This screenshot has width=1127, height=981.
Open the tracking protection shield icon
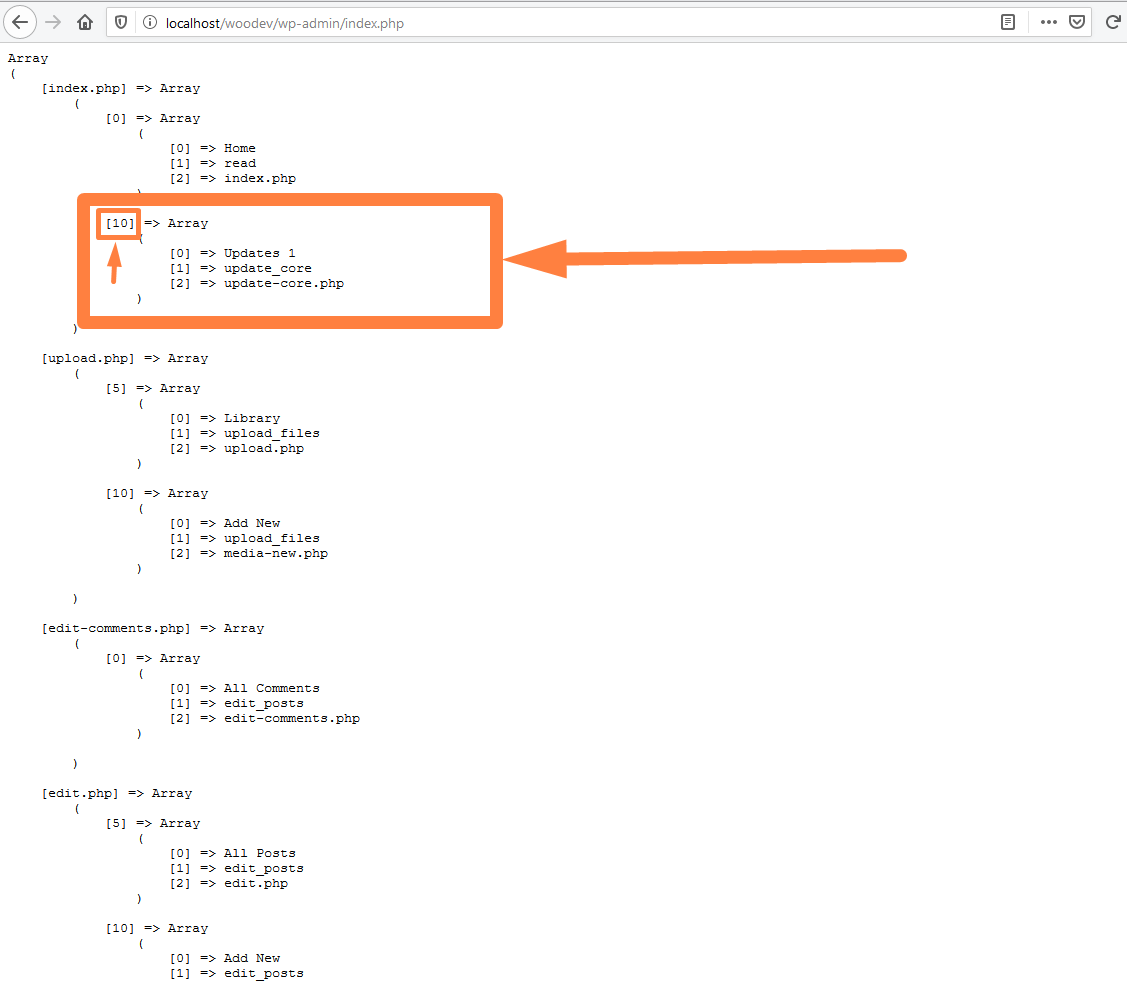[x=121, y=22]
